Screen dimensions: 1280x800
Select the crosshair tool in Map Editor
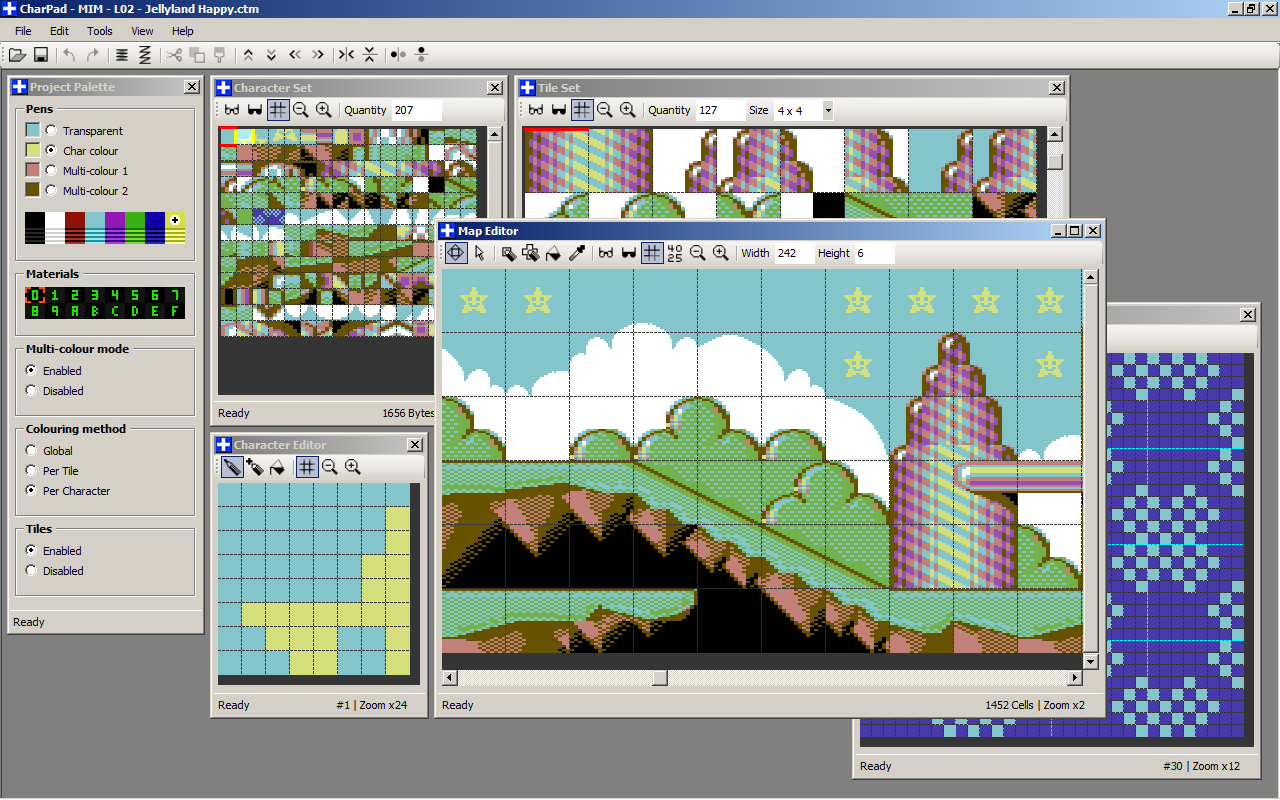tap(455, 253)
